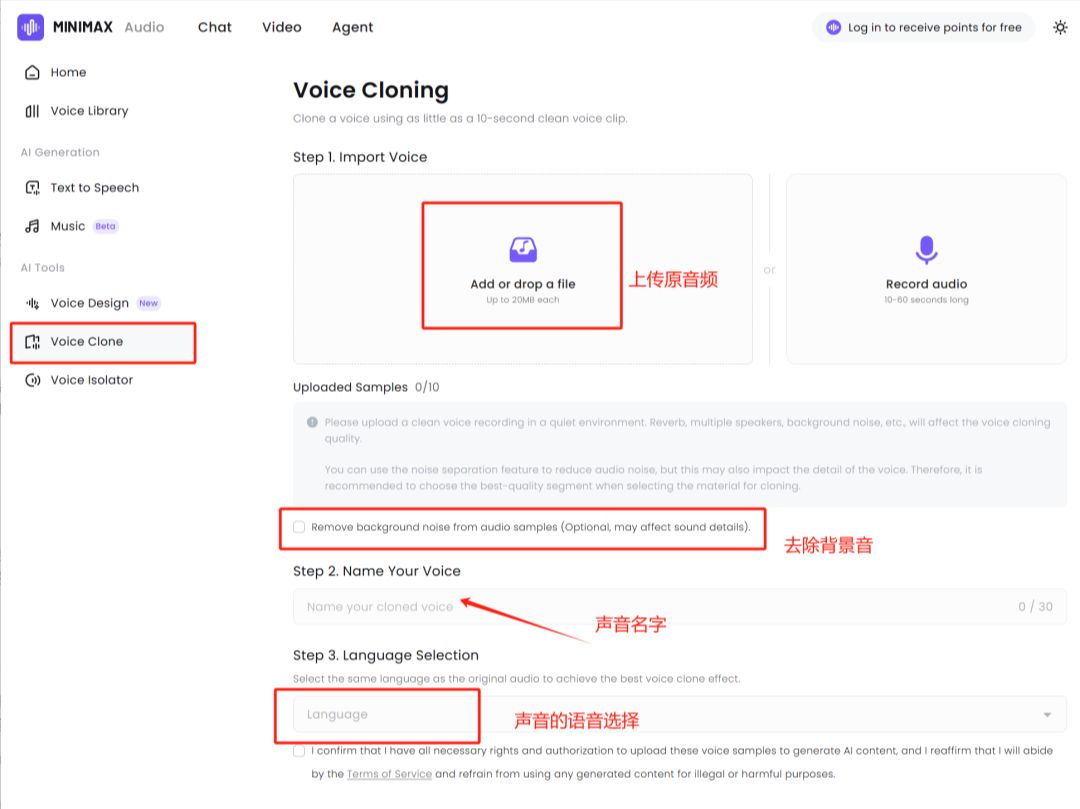Toggle light/dark mode with the sun icon

point(1060,27)
